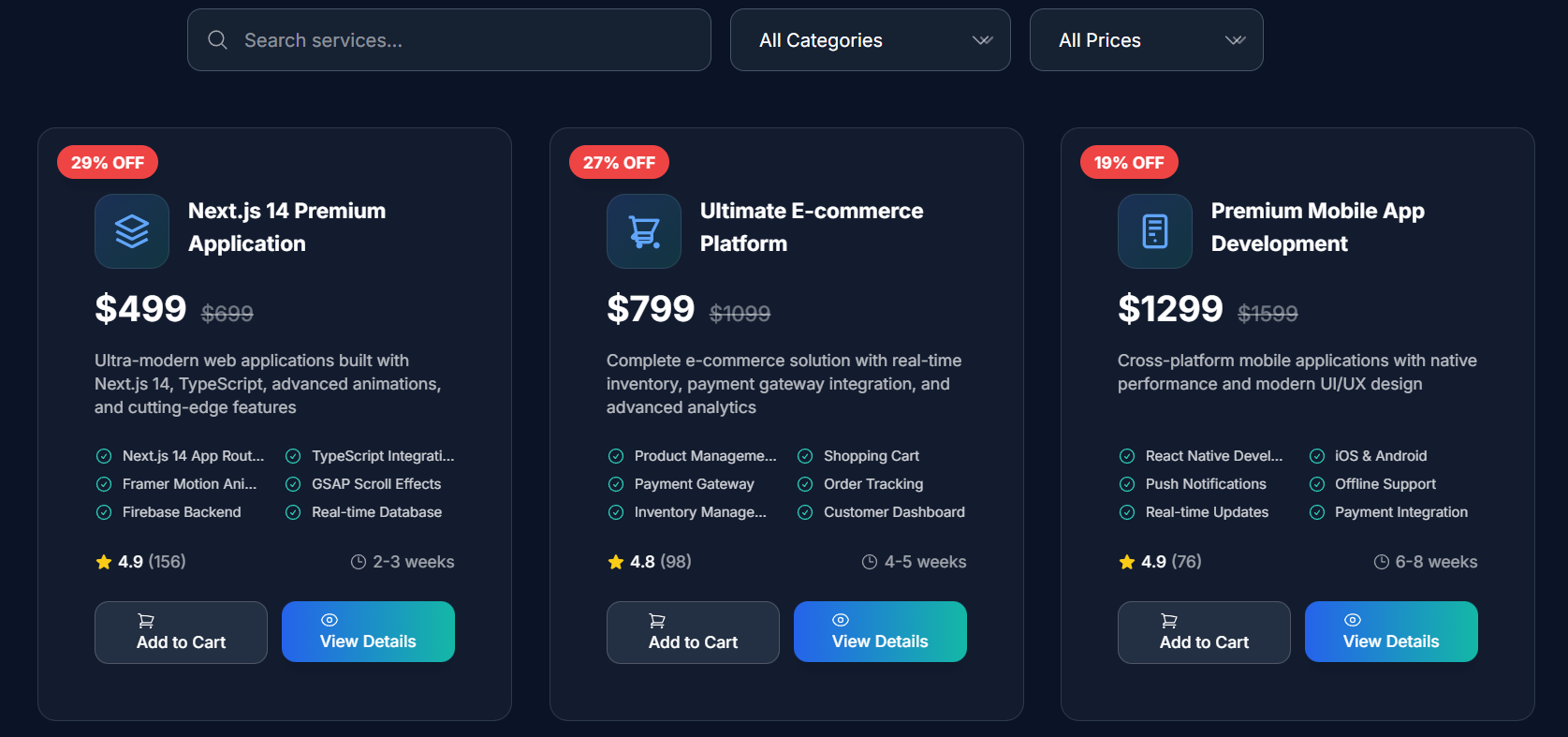The image size is (1568, 737).
Task: Click the search magnifier icon
Action: [x=217, y=40]
